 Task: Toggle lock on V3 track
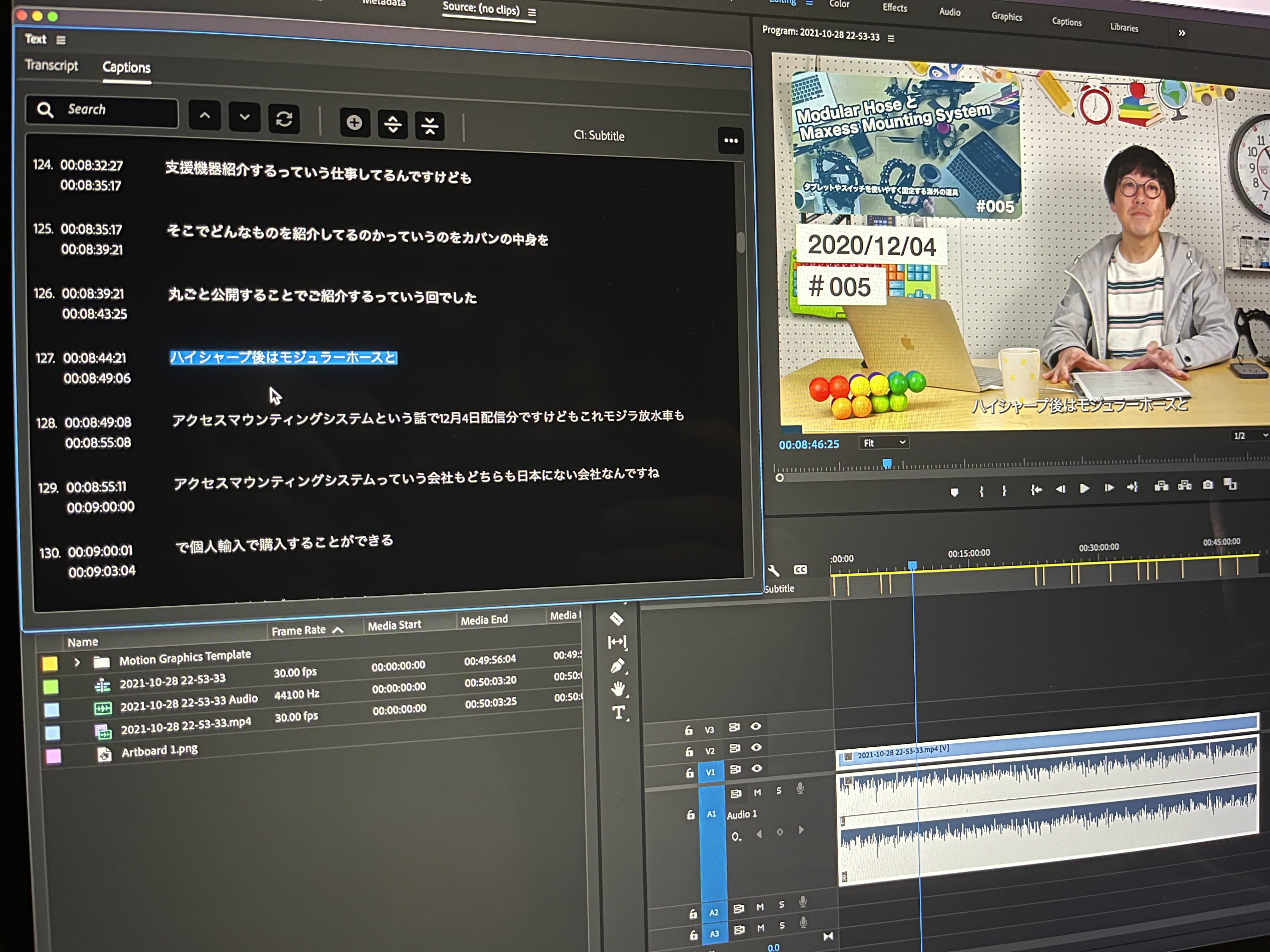point(689,730)
